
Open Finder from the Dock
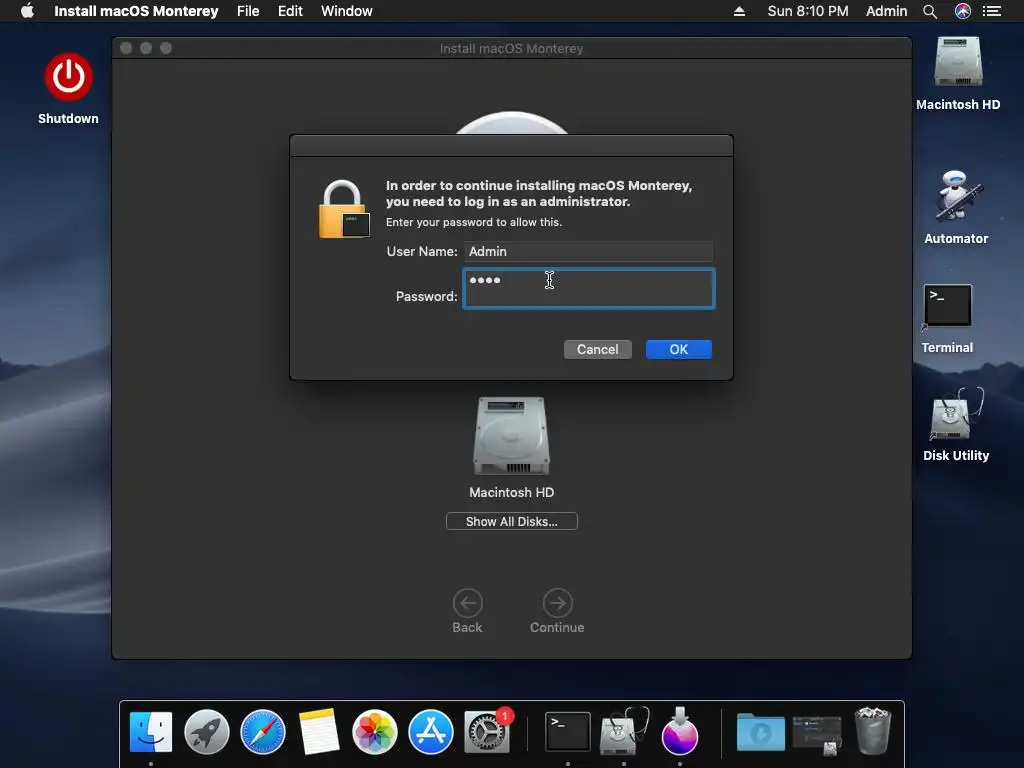pyautogui.click(x=151, y=732)
